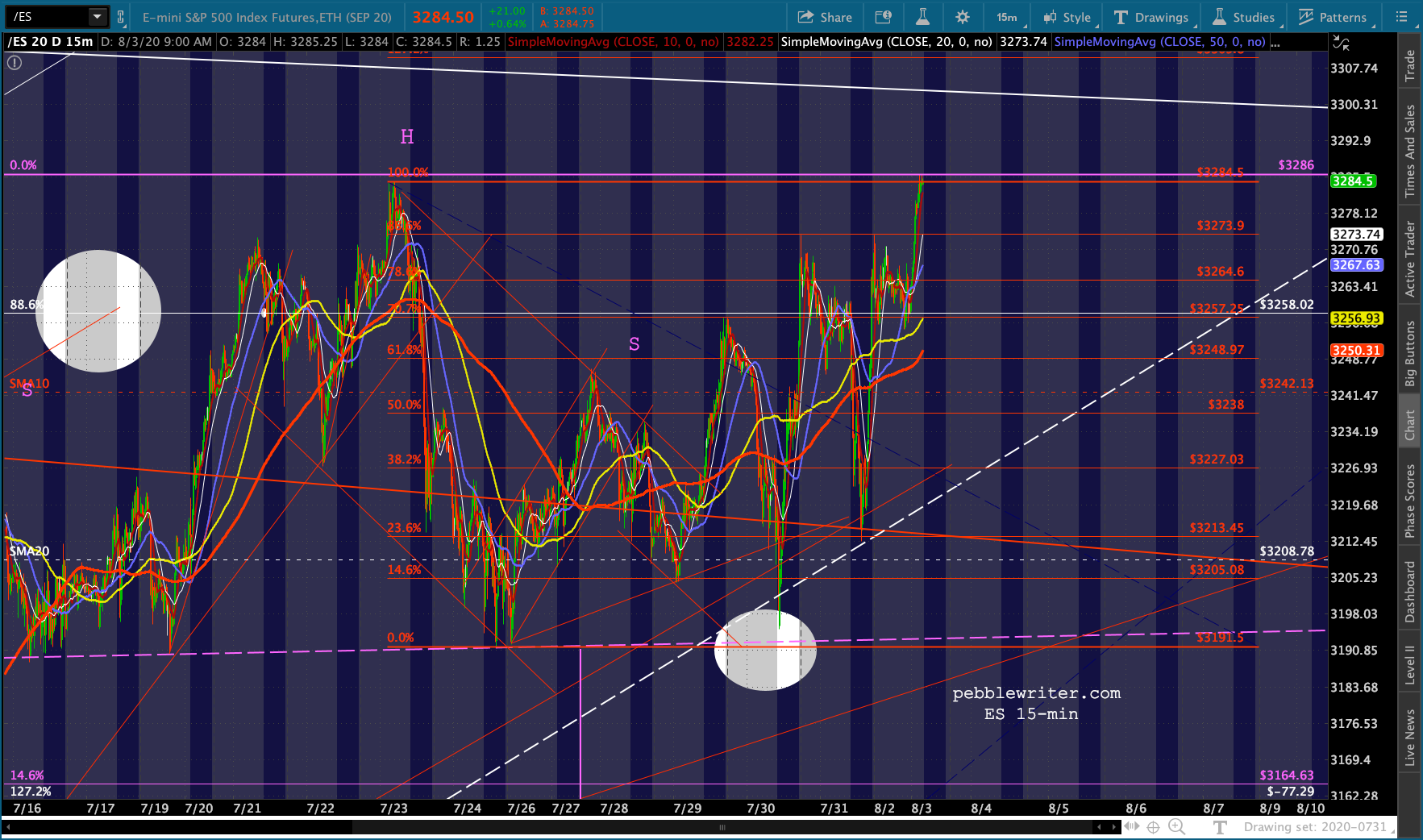Screen dimensions: 1423x840
Task: Click the Share button
Action: tap(825, 17)
